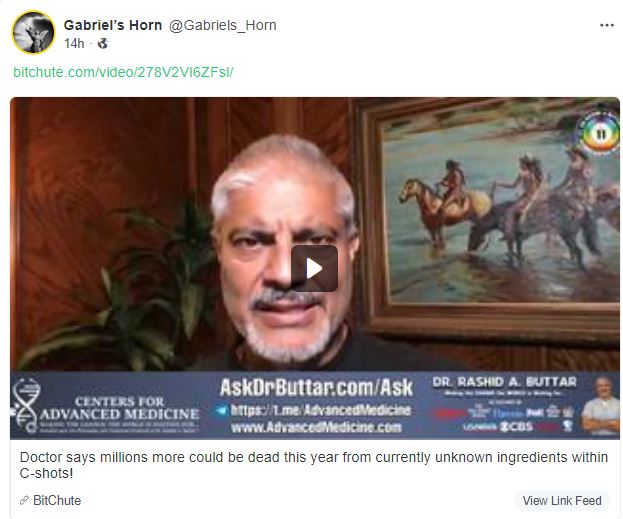Image resolution: width=623 pixels, height=519 pixels.
Task: Click the Gabriel's Horn display name
Action: 113,25
